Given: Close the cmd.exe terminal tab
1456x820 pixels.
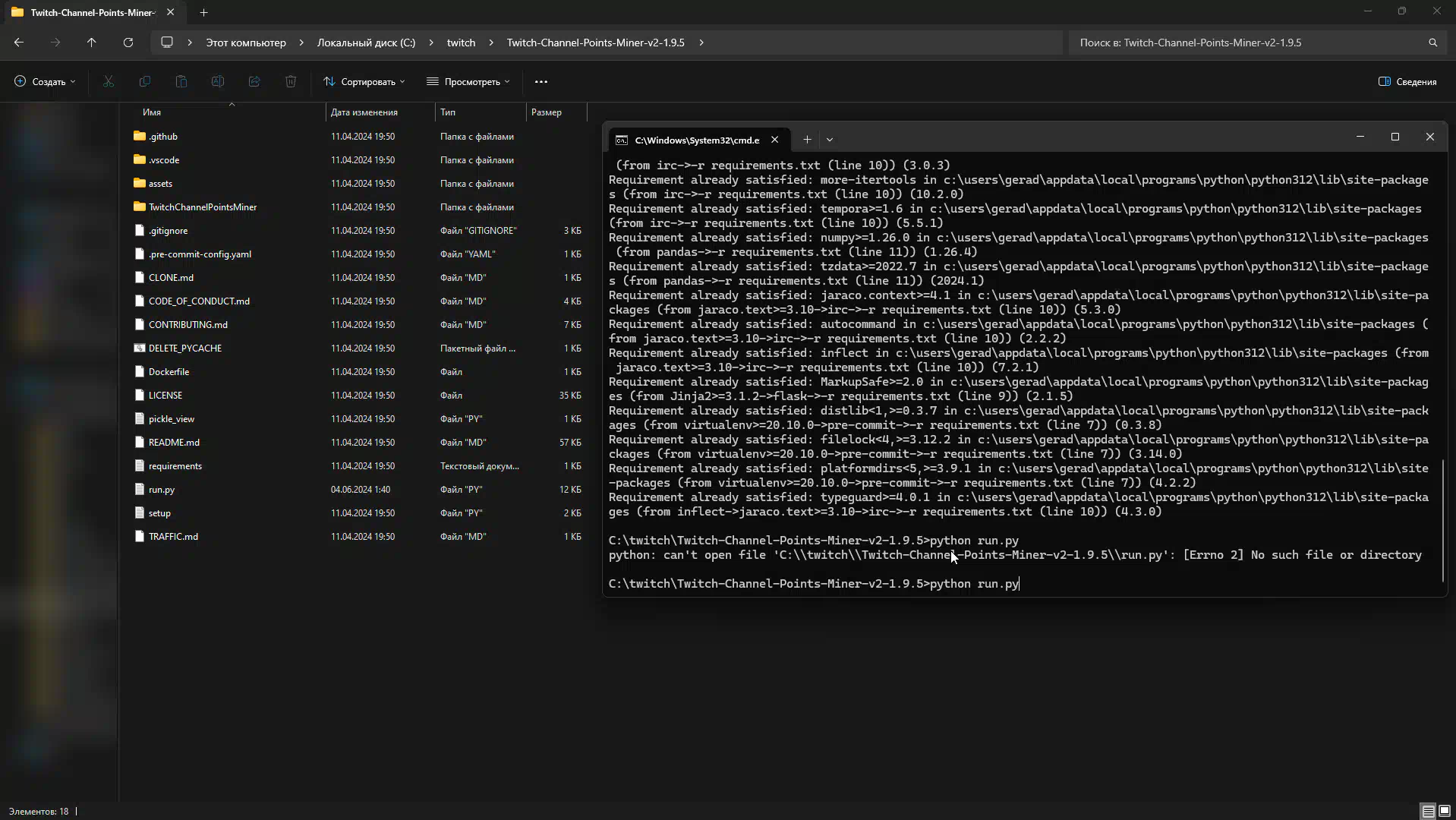Looking at the screenshot, I should pyautogui.click(x=774, y=140).
